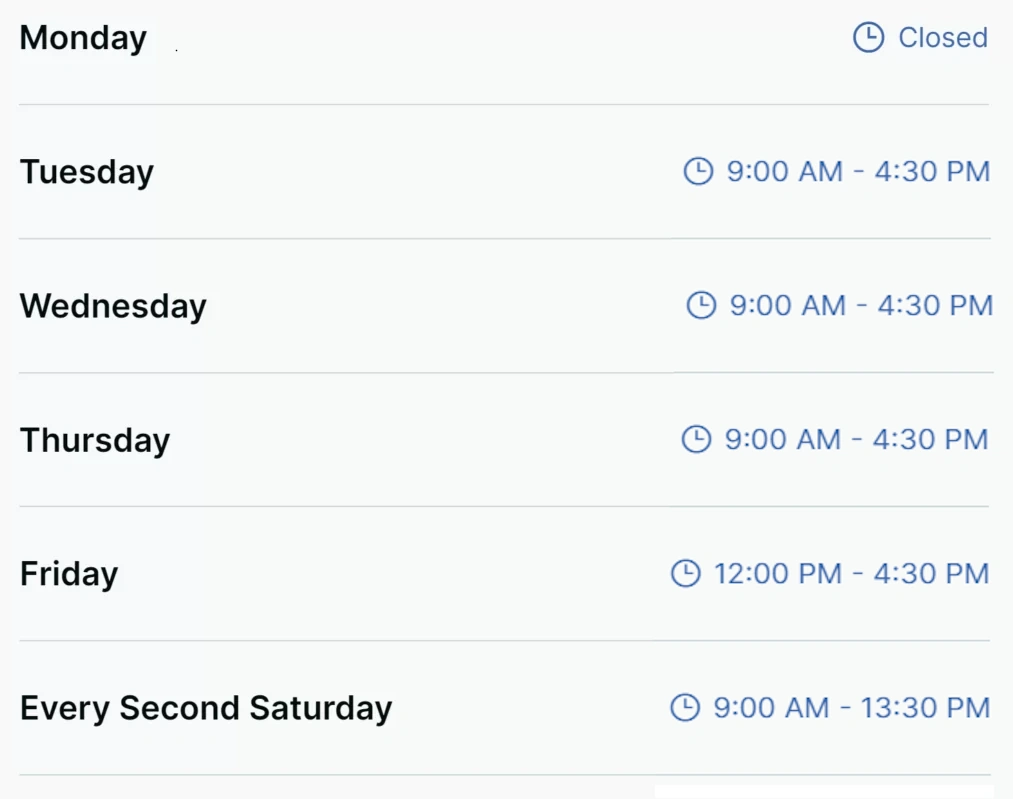The height and width of the screenshot is (799, 1013).
Task: Click the clock icon showing Tuesday opens at 9:00 AM
Action: coord(696,171)
